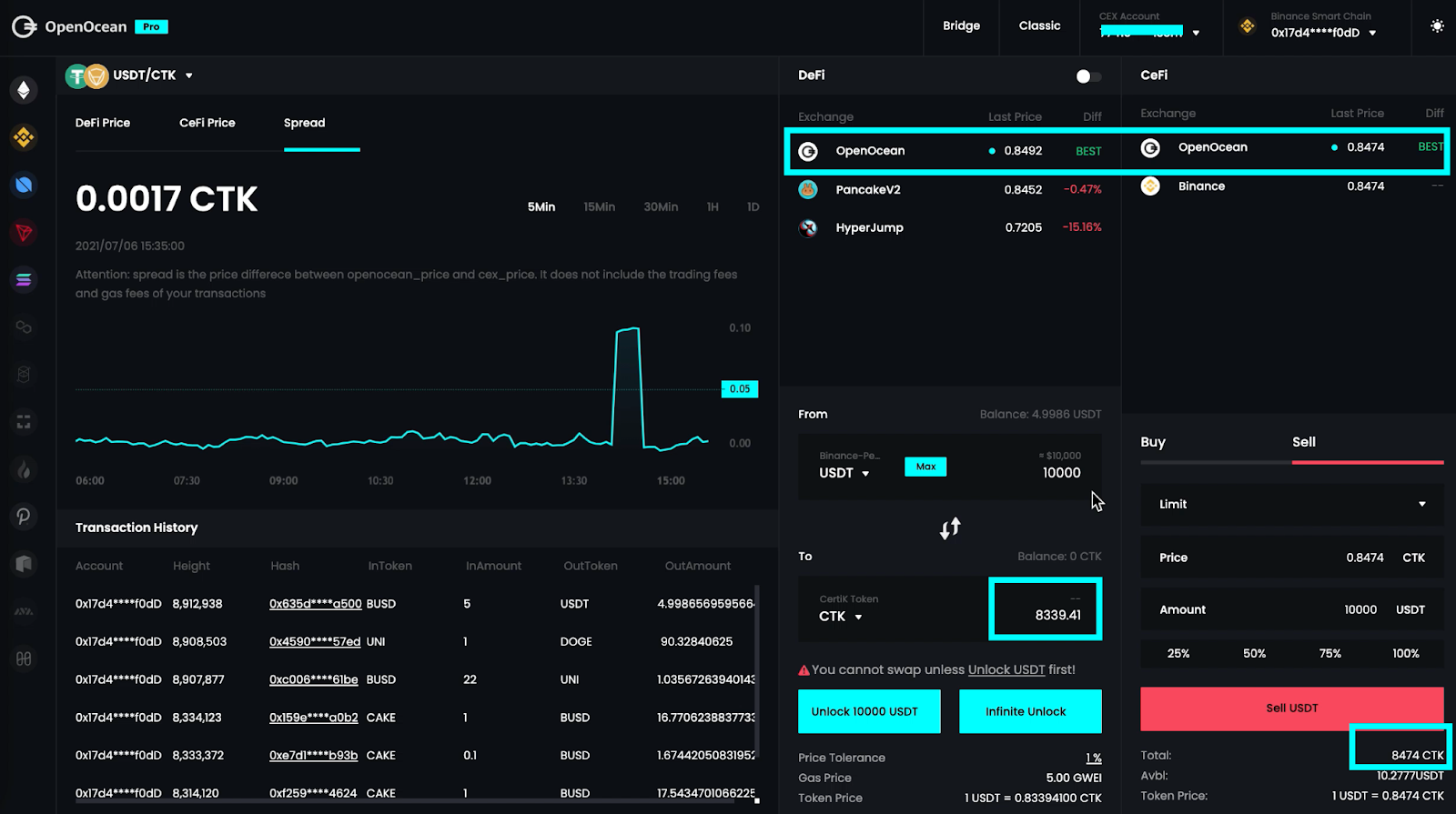Click the Unlock USDT link in warning
This screenshot has height=814, width=1456.
[x=1006, y=669]
